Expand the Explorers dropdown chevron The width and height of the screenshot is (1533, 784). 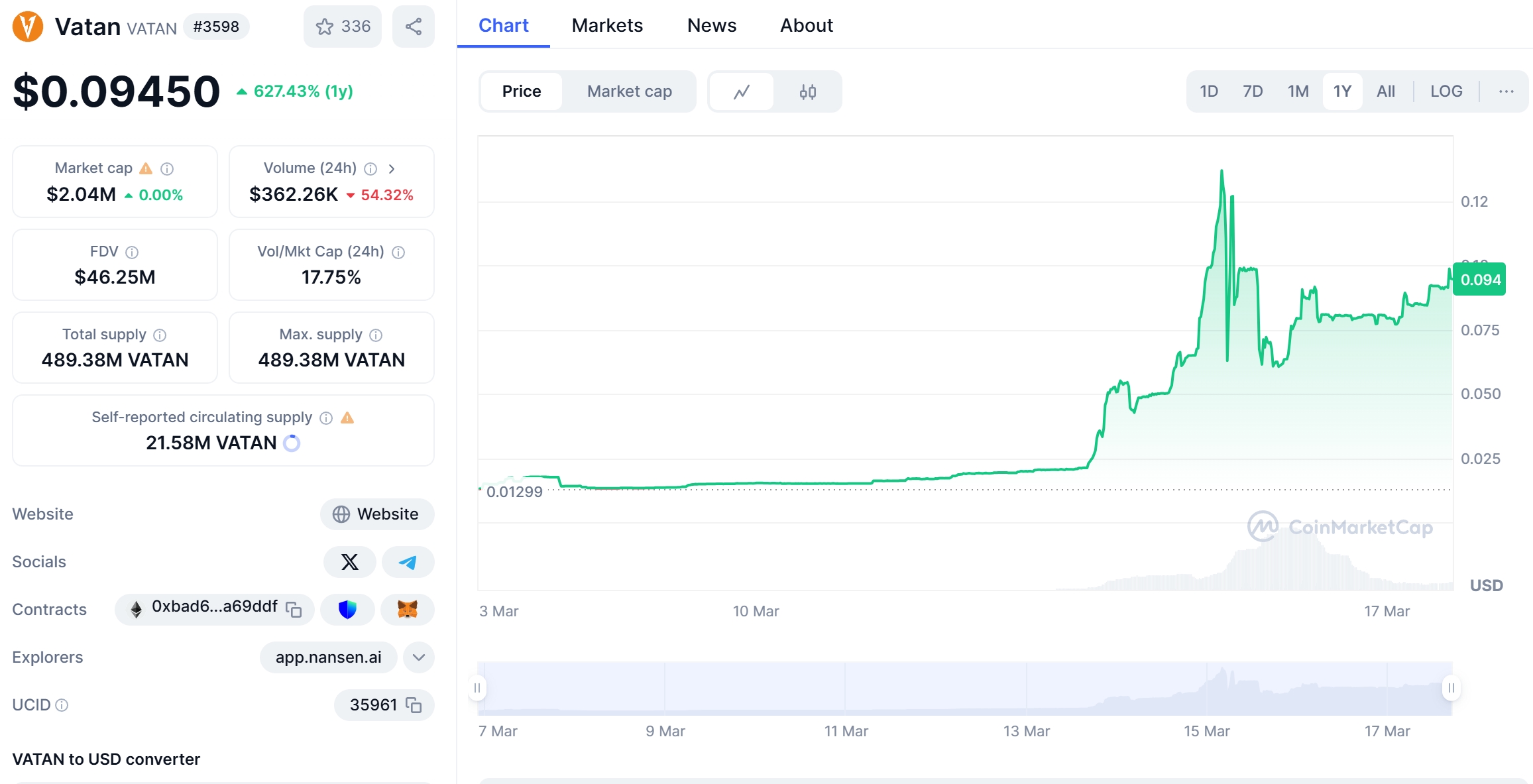coord(419,657)
